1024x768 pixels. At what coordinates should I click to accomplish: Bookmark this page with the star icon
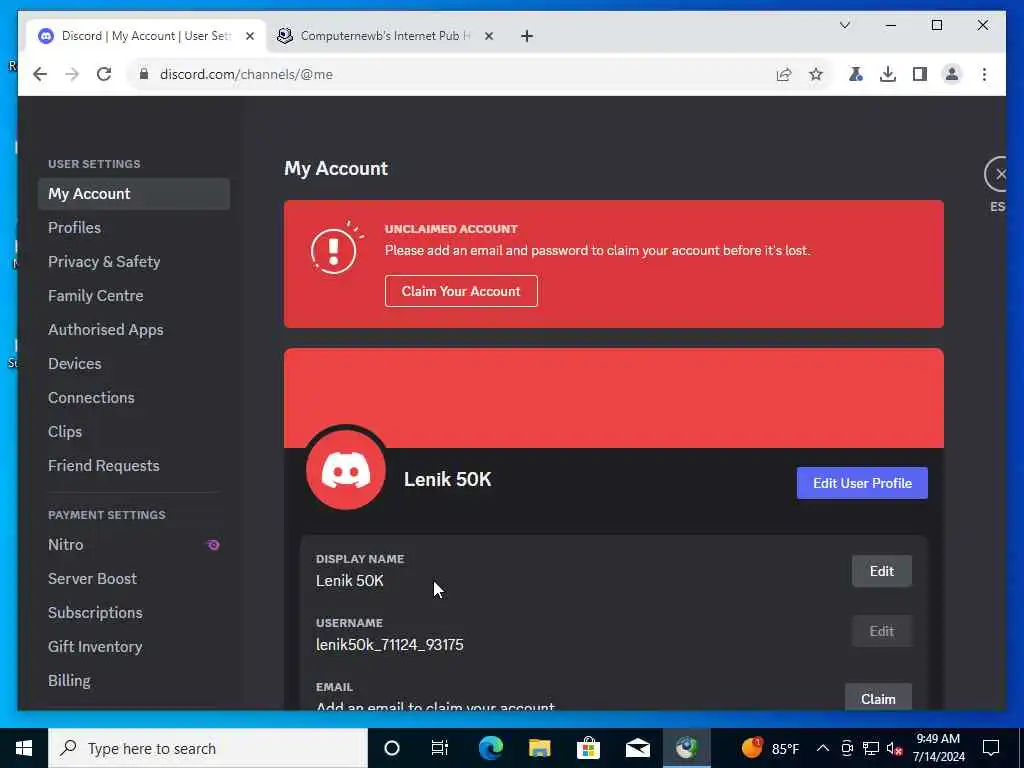click(x=816, y=74)
